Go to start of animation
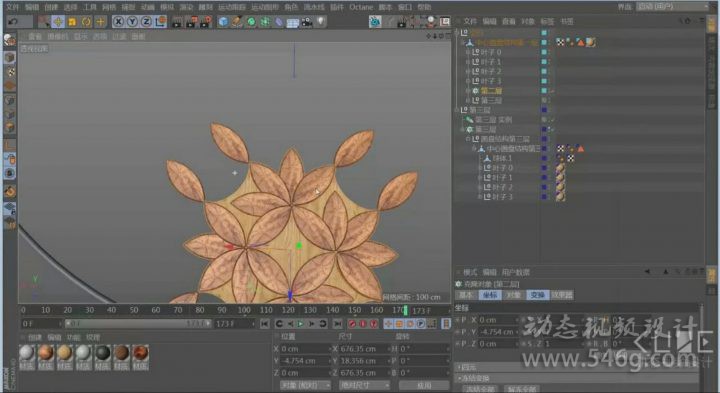This screenshot has height=393, width=720. (264, 324)
